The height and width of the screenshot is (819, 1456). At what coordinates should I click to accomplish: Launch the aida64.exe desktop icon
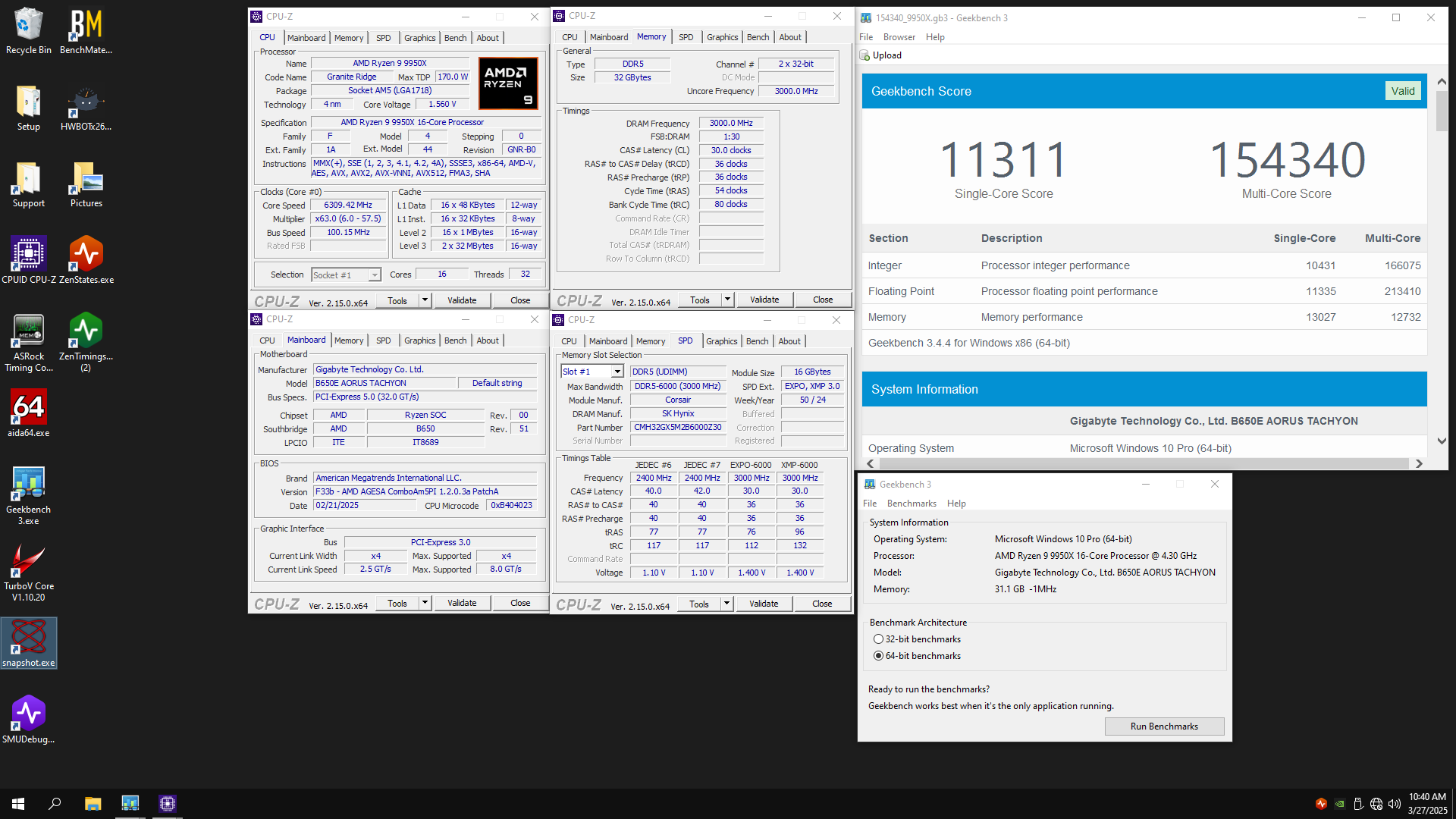tap(29, 413)
